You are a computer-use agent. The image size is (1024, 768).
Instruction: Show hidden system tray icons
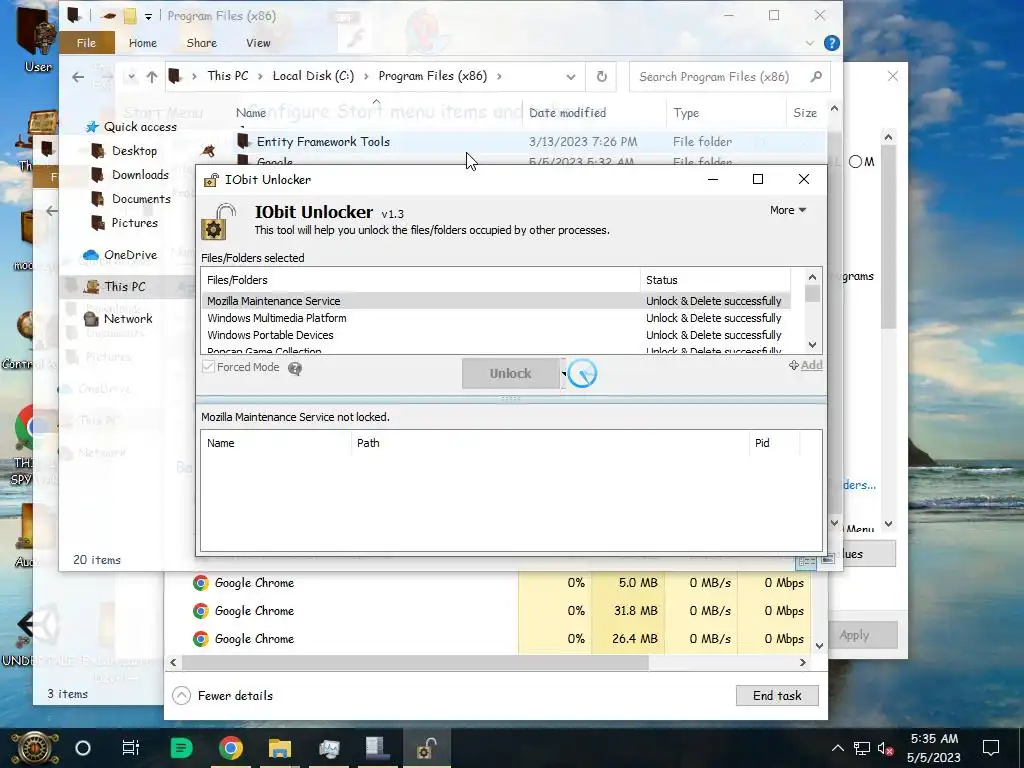coord(838,748)
